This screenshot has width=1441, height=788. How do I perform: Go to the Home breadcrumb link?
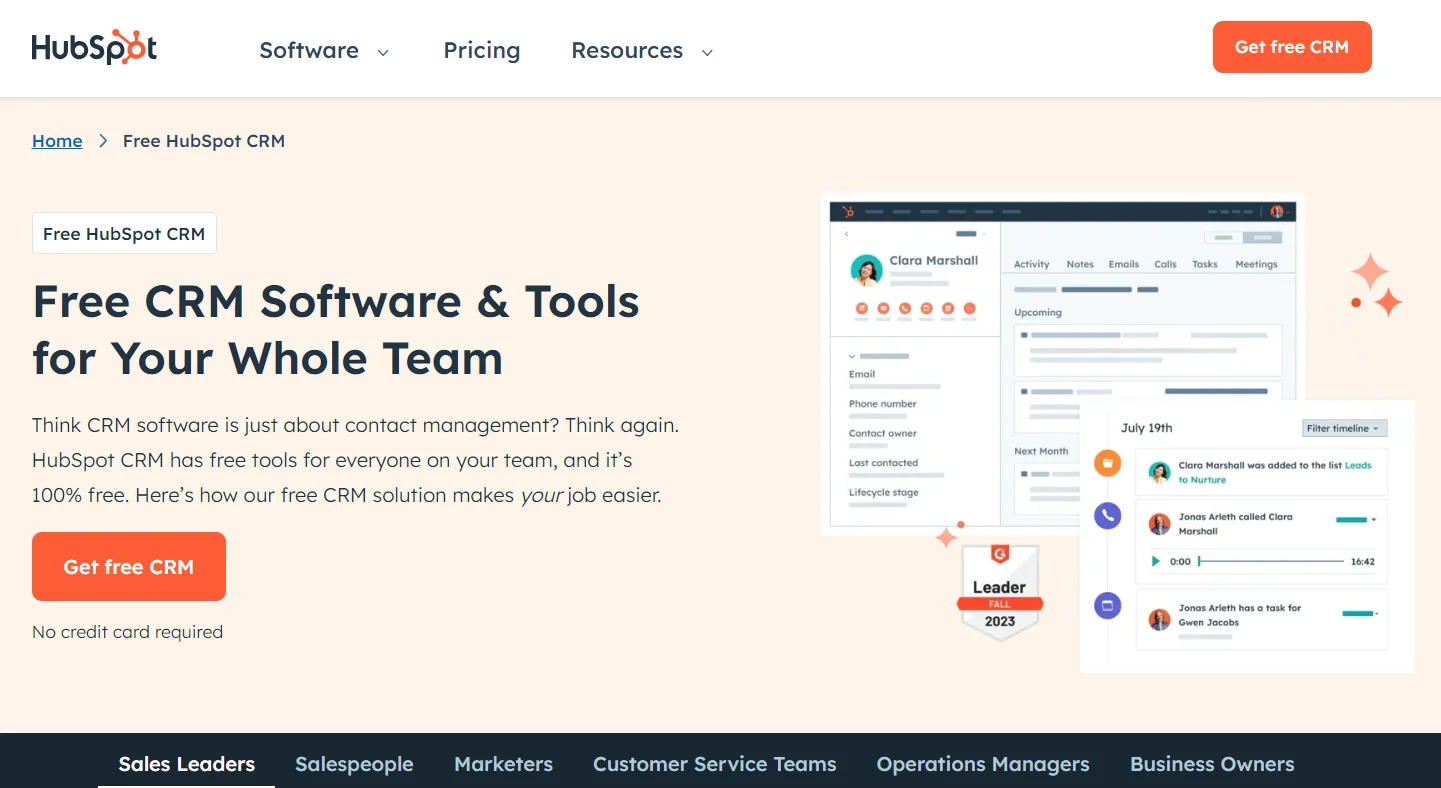[x=57, y=141]
